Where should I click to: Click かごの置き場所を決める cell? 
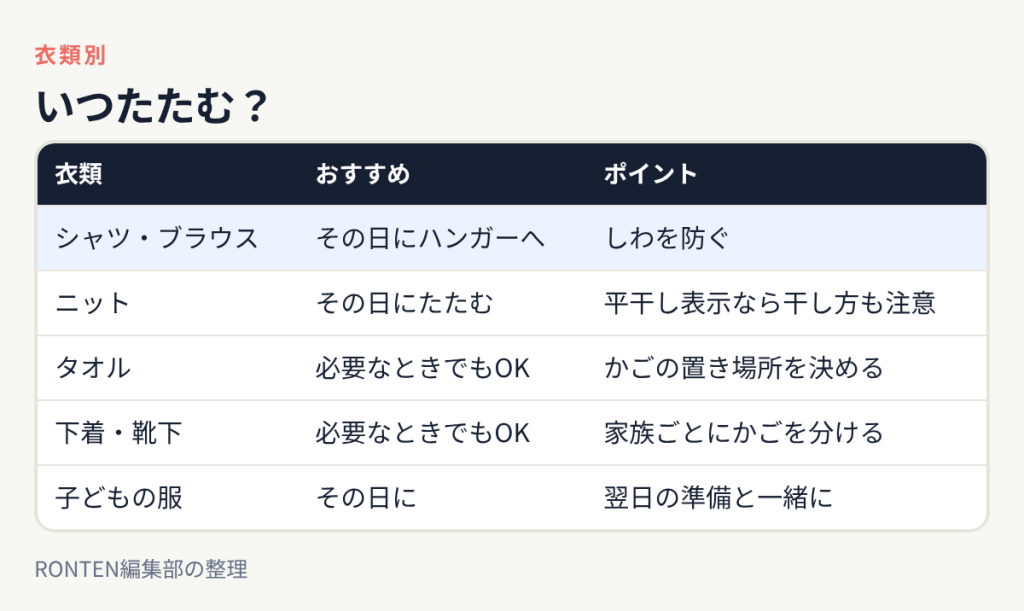click(744, 368)
